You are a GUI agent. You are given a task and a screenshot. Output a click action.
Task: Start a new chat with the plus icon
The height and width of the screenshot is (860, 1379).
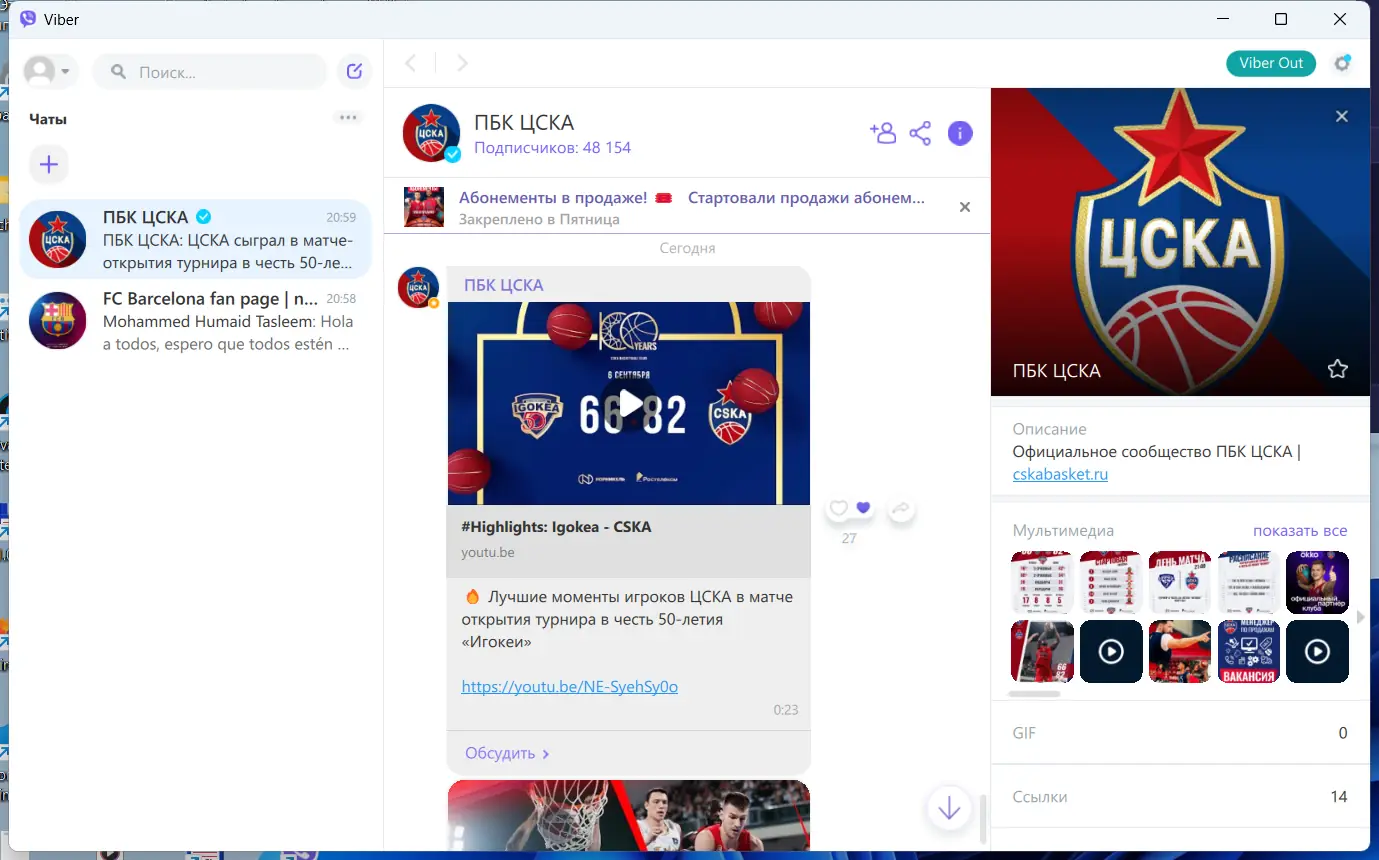click(49, 164)
